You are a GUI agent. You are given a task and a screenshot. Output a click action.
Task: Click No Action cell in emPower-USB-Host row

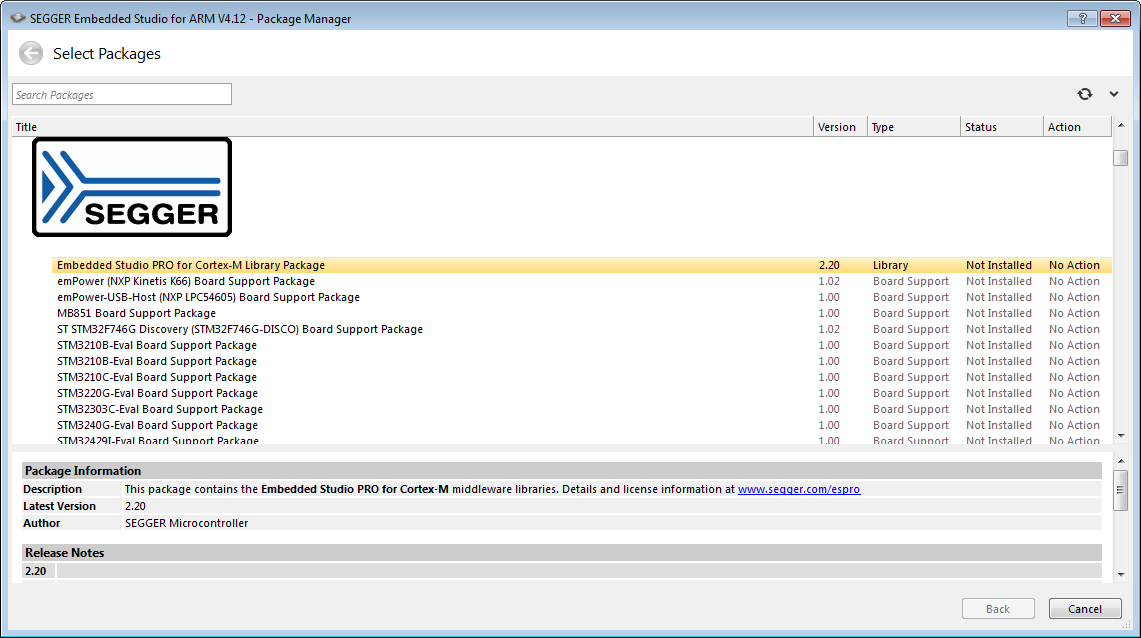coord(1074,298)
